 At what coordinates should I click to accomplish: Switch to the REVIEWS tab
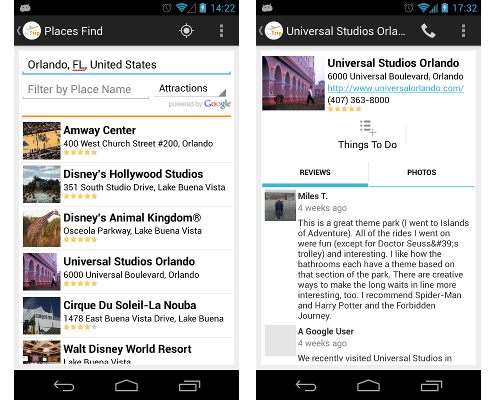point(315,173)
